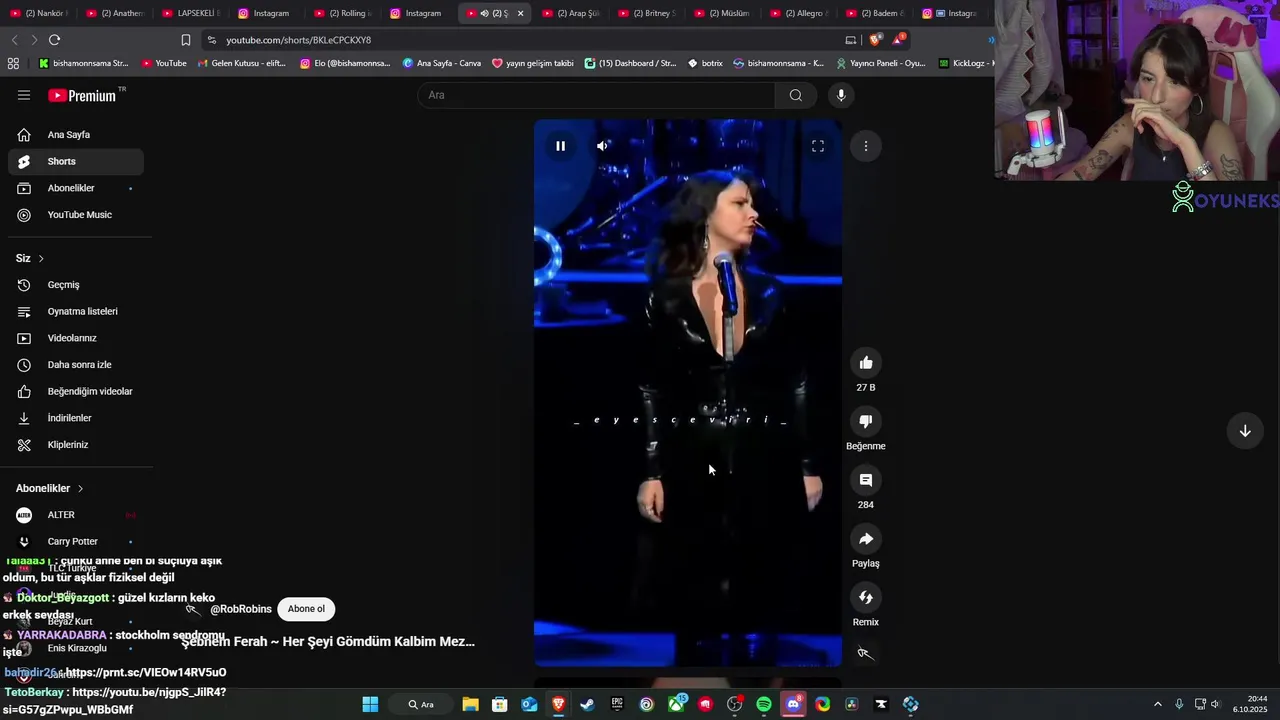Switch to the Allegro tab
The height and width of the screenshot is (720, 1280).
pyautogui.click(x=799, y=13)
